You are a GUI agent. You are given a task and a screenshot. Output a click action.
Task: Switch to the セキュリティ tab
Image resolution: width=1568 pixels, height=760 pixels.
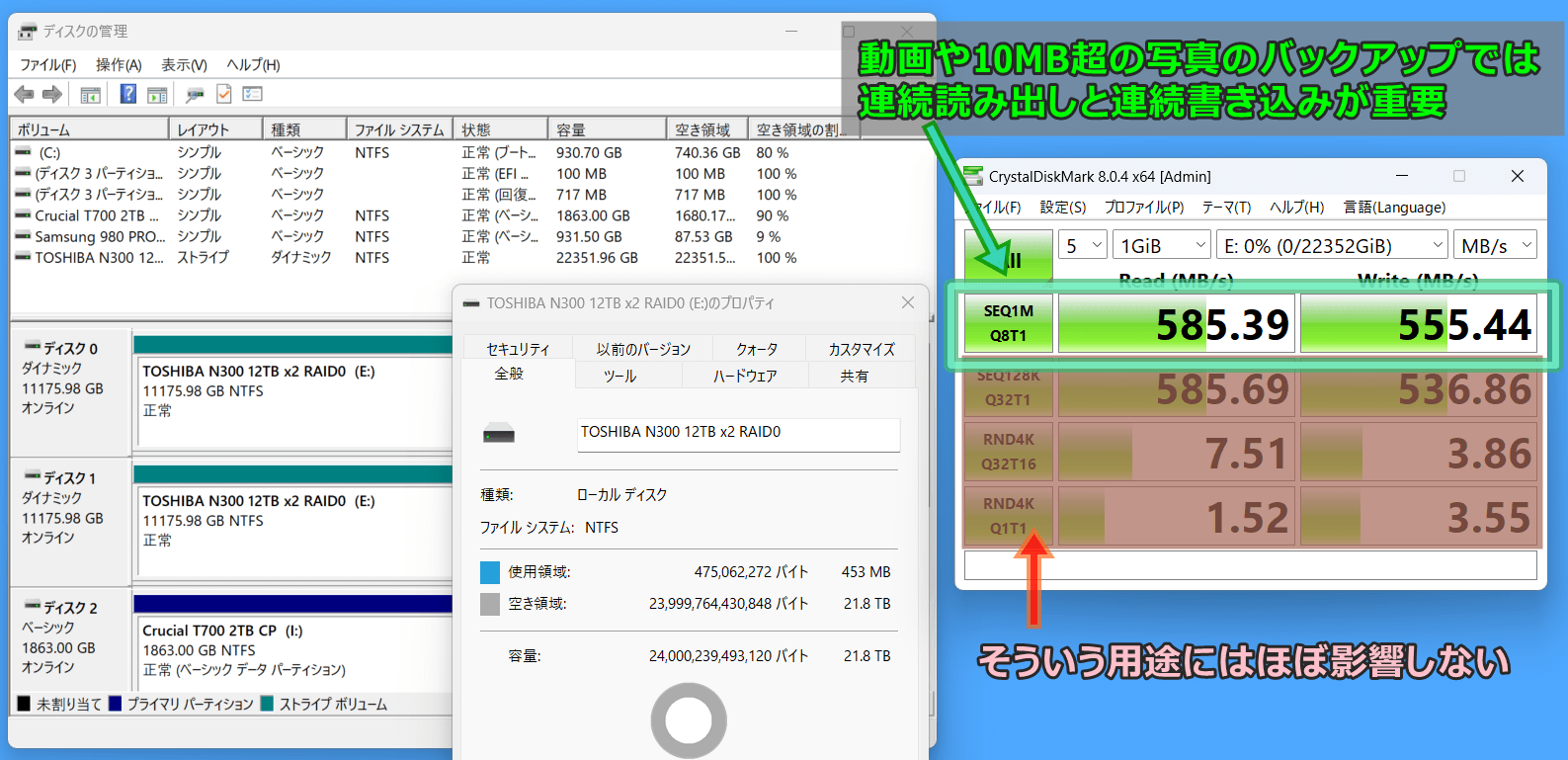click(x=519, y=349)
